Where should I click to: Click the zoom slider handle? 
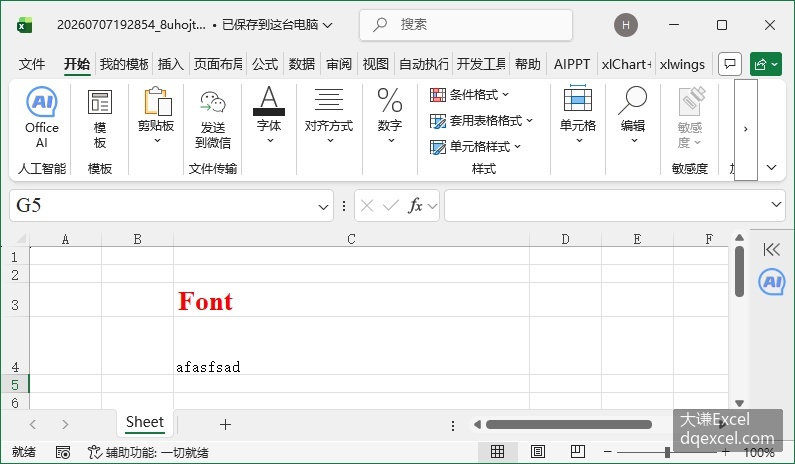click(x=667, y=451)
